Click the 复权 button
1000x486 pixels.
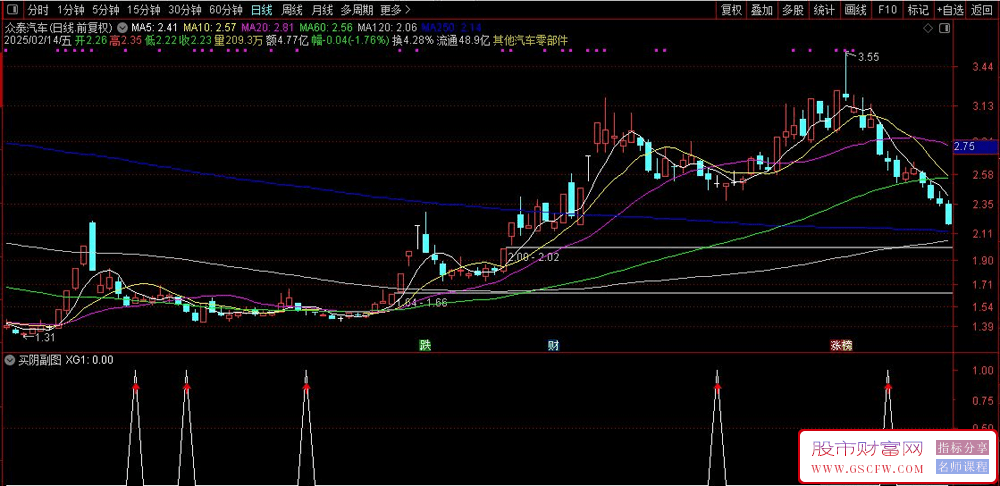732,10
